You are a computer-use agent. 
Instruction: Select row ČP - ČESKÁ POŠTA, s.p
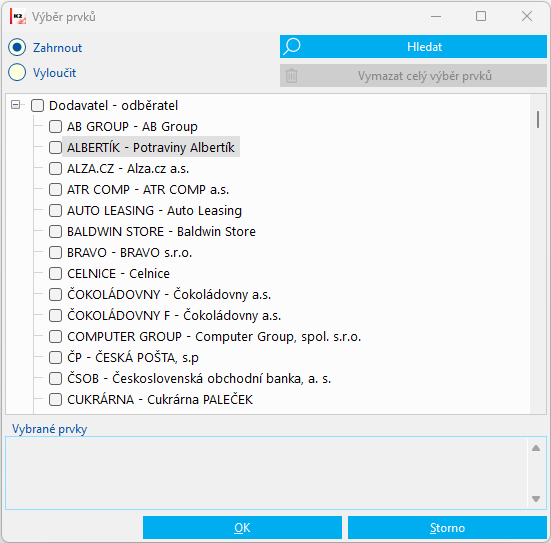pyautogui.click(x=133, y=357)
